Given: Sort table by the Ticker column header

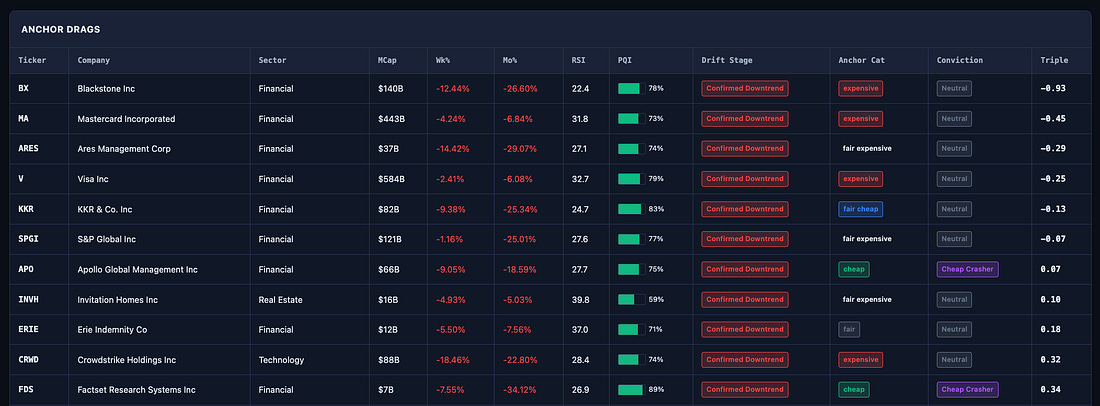Looking at the screenshot, I should 32,60.
